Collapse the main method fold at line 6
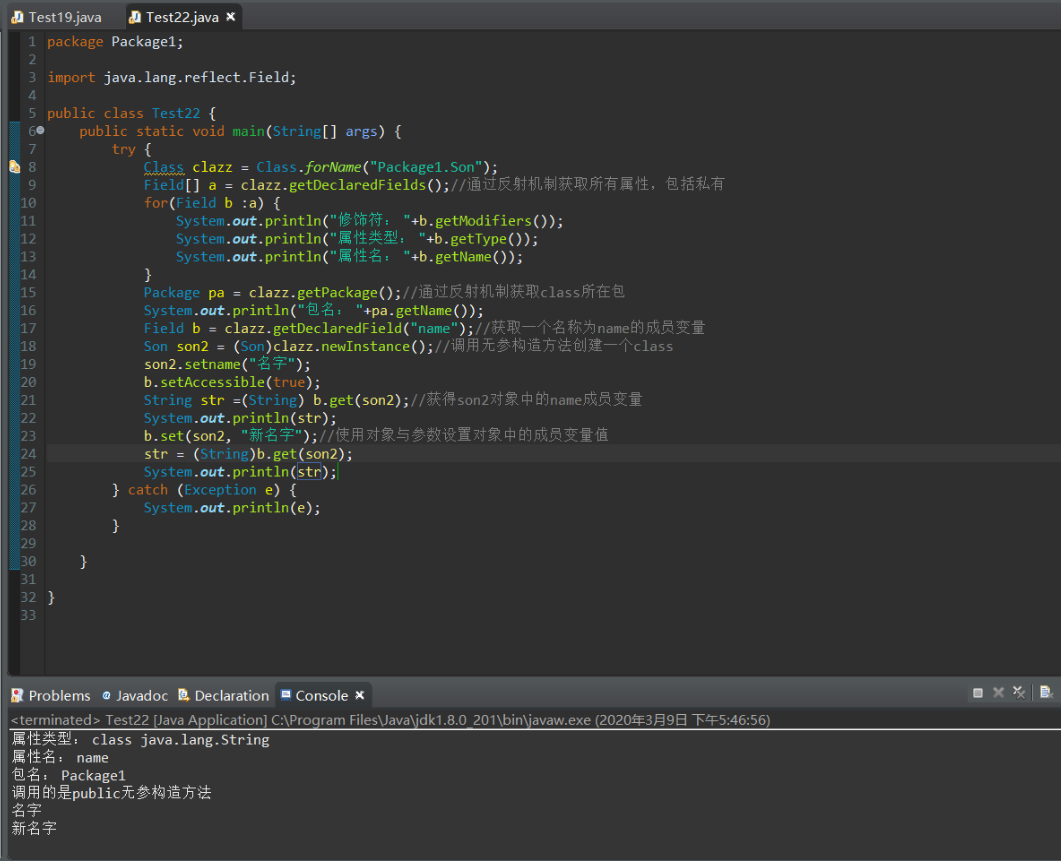This screenshot has height=861, width=1061. (x=40, y=131)
